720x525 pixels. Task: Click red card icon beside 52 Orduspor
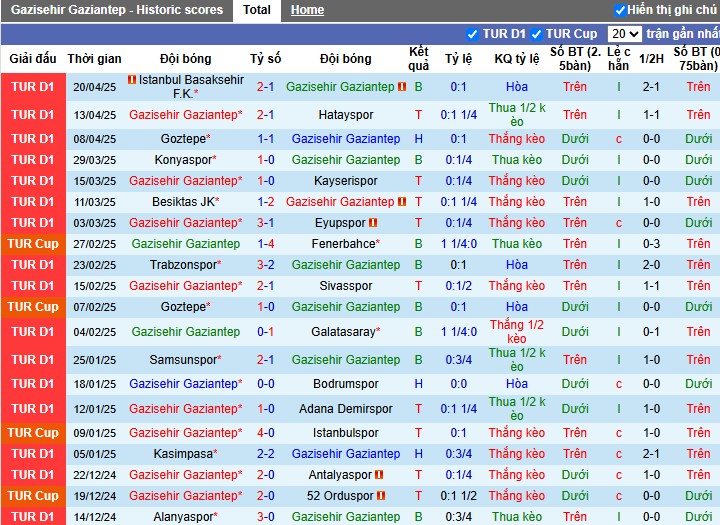pyautogui.click(x=381, y=496)
